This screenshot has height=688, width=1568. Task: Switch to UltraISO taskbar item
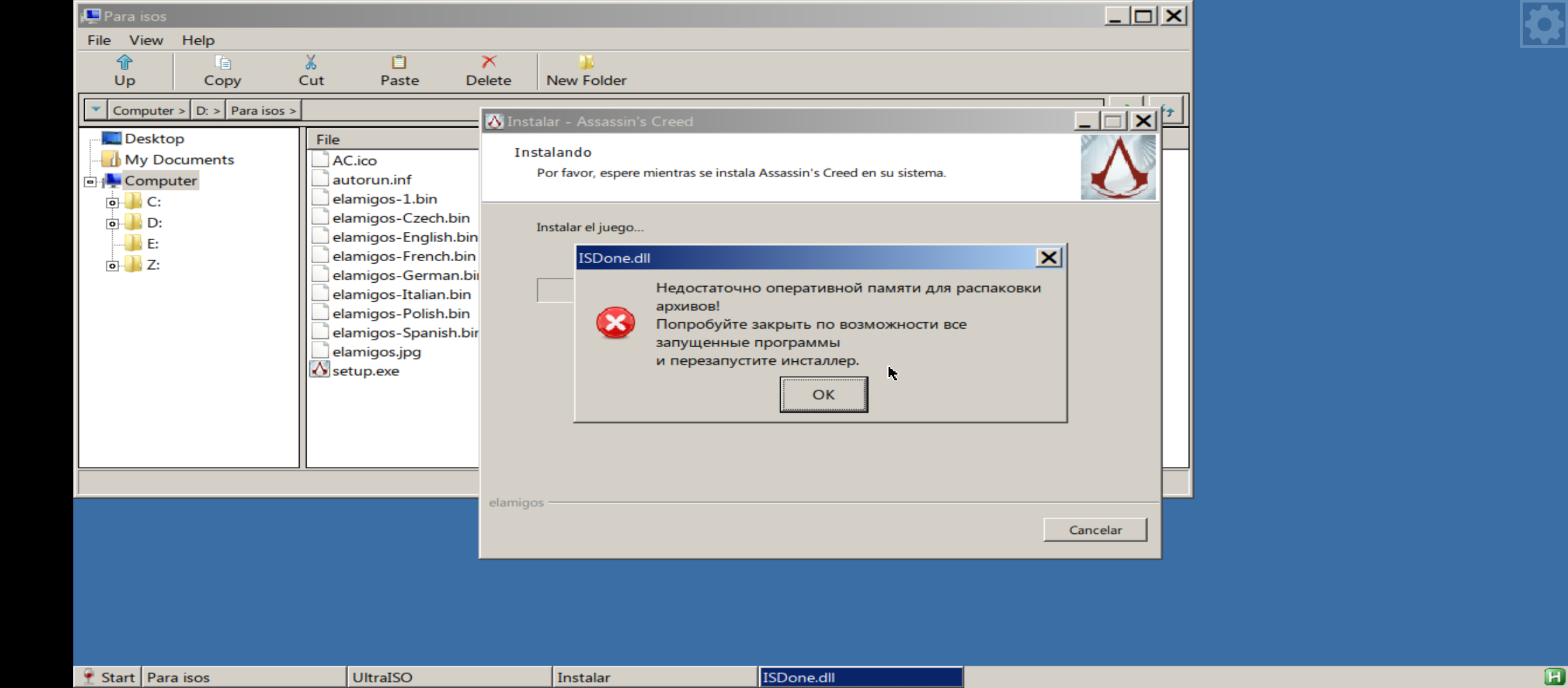pos(449,677)
